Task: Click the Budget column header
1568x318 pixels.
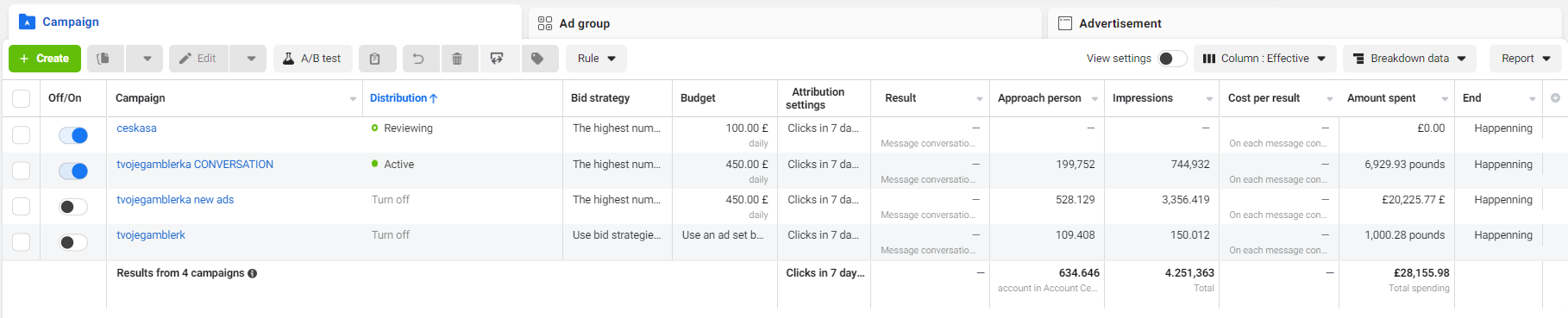Action: tap(698, 98)
